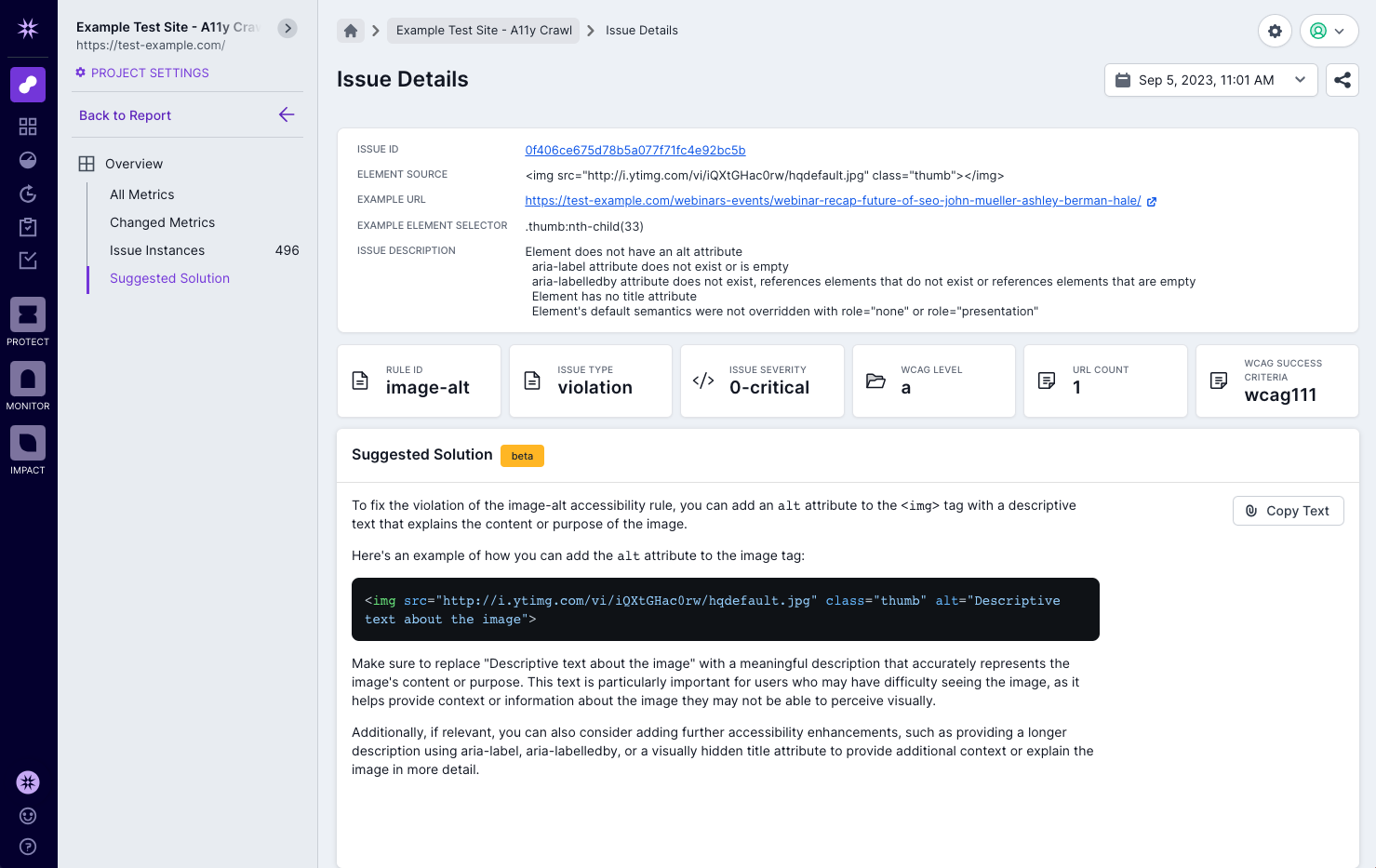The height and width of the screenshot is (868, 1376).
Task: Click Example Test Site breadcrumb
Action: [484, 31]
